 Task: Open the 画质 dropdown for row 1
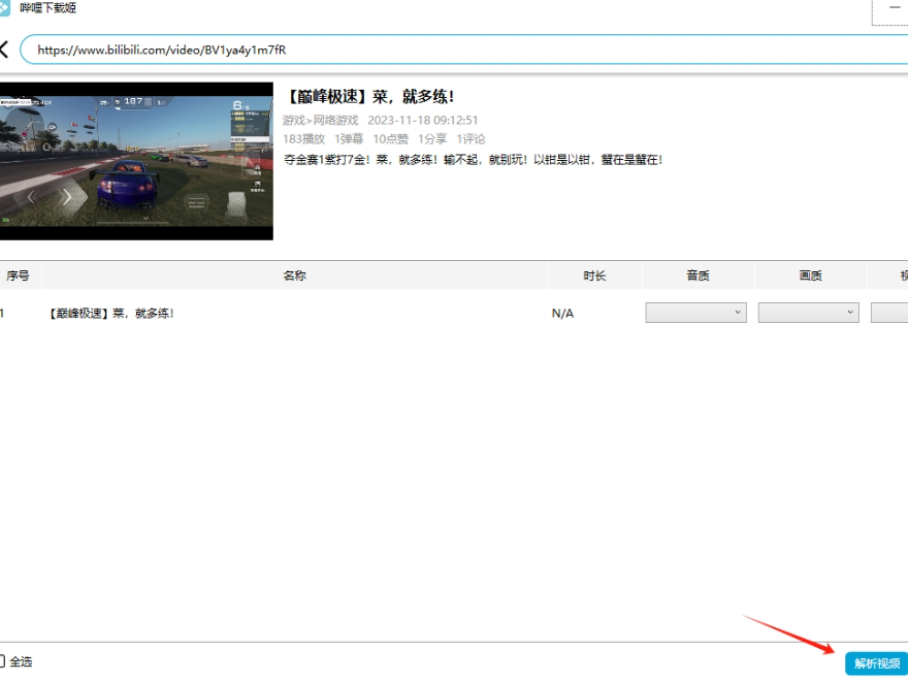[808, 313]
